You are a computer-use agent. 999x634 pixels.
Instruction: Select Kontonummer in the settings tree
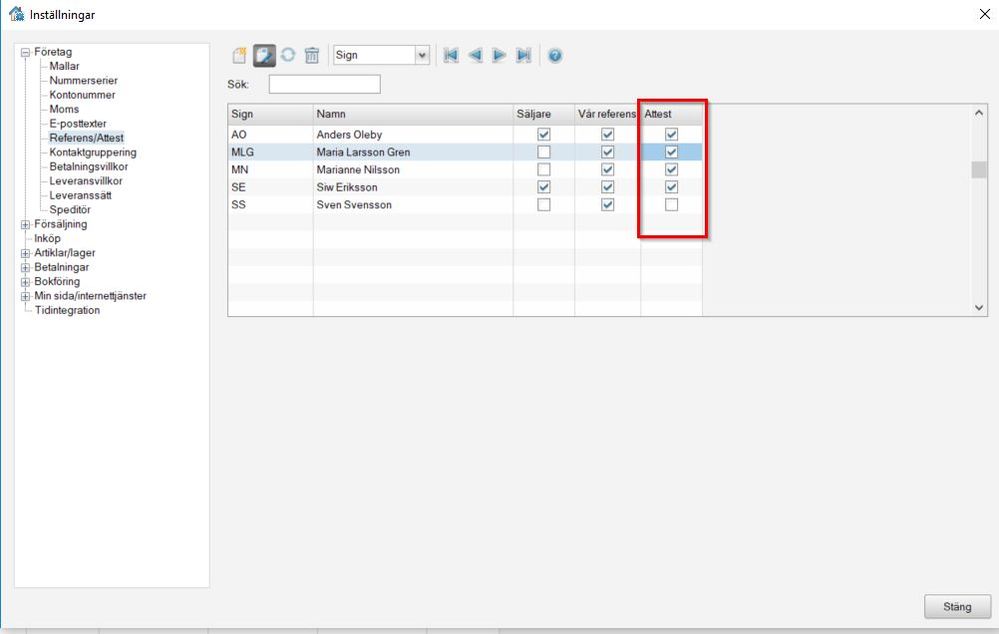[82, 95]
